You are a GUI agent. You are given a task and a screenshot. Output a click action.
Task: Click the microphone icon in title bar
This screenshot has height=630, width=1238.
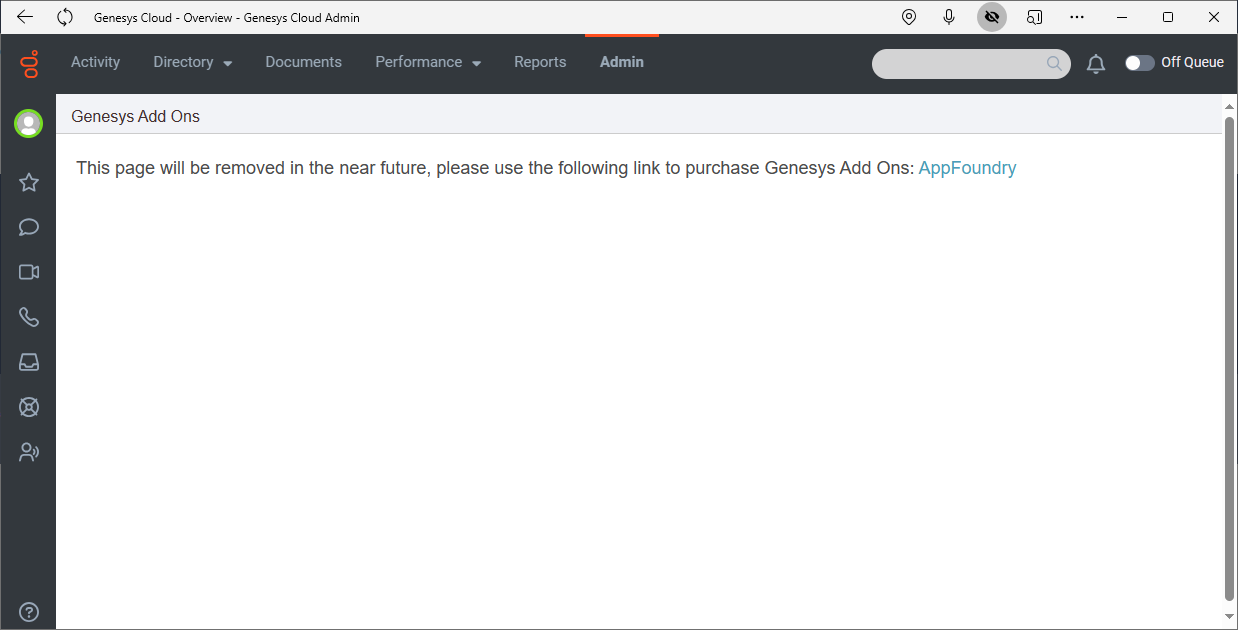(x=949, y=17)
